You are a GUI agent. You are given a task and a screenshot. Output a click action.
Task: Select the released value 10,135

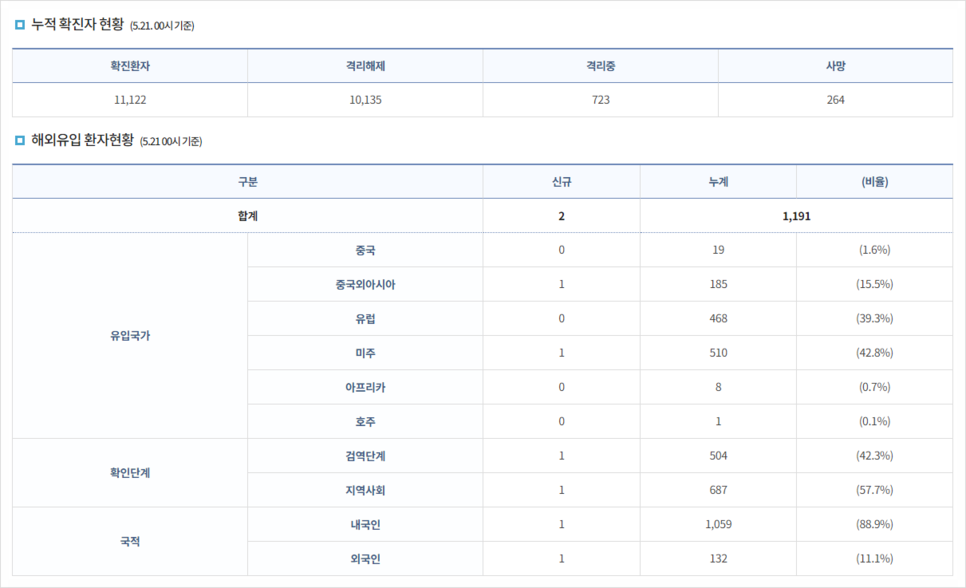pyautogui.click(x=365, y=100)
